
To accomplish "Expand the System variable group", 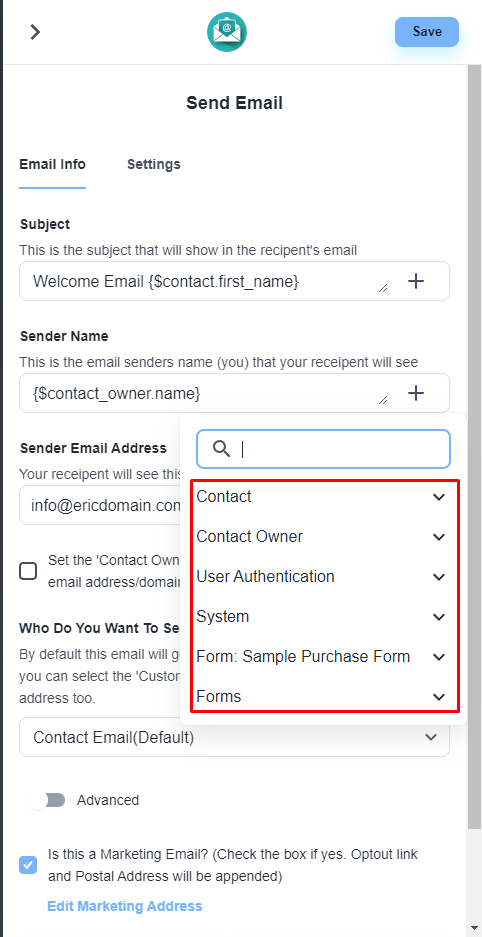I will [x=321, y=617].
